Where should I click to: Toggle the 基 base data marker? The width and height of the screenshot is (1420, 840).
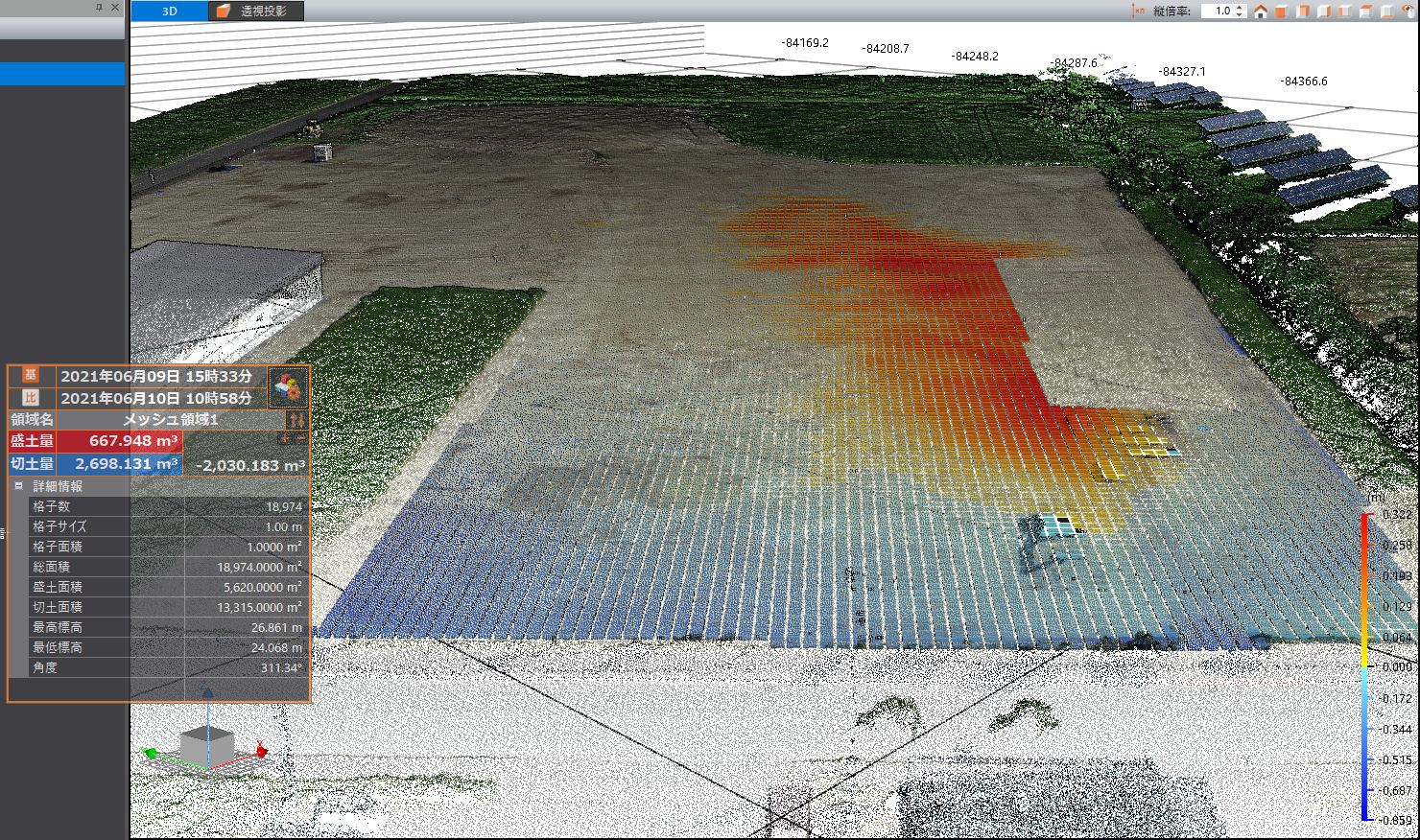click(29, 375)
